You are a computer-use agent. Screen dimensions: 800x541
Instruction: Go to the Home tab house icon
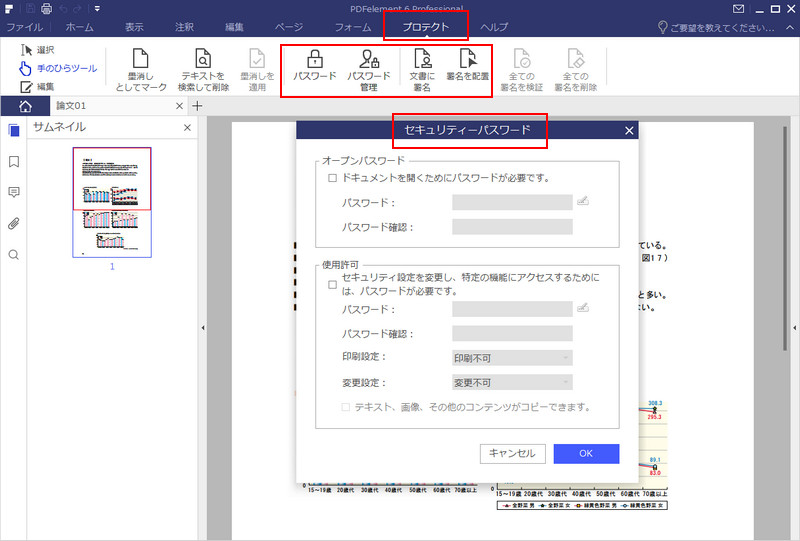25,106
